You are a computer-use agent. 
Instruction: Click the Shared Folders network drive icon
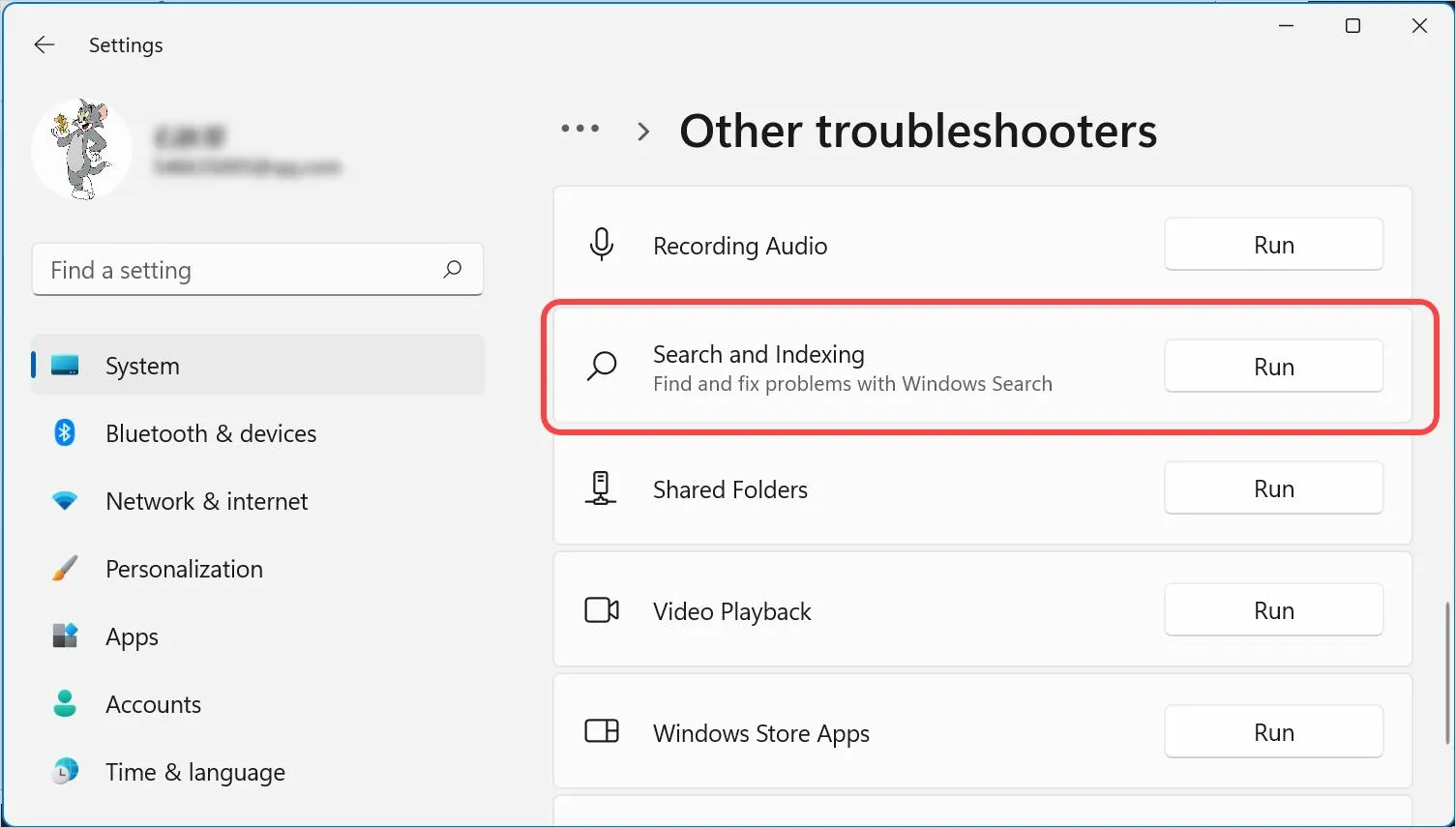point(601,488)
